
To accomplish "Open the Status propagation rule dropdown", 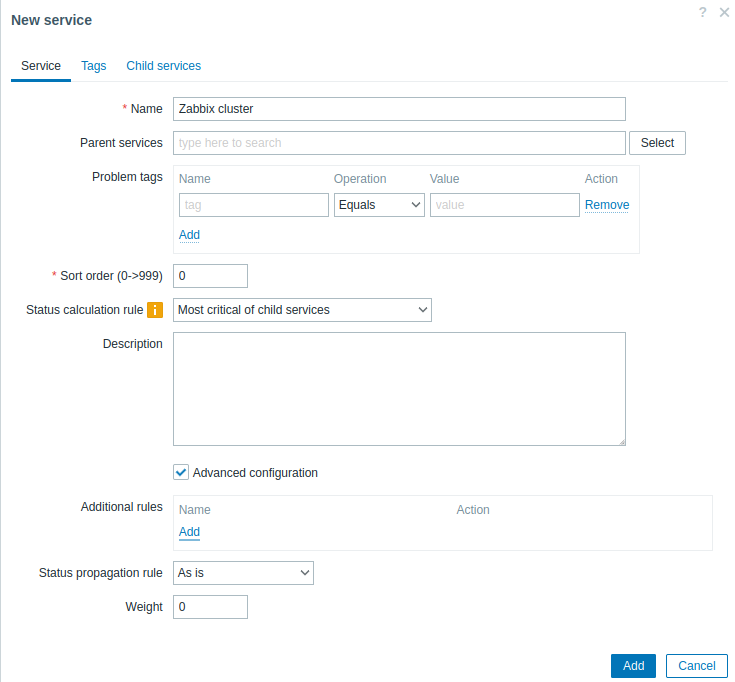I will 243,573.
